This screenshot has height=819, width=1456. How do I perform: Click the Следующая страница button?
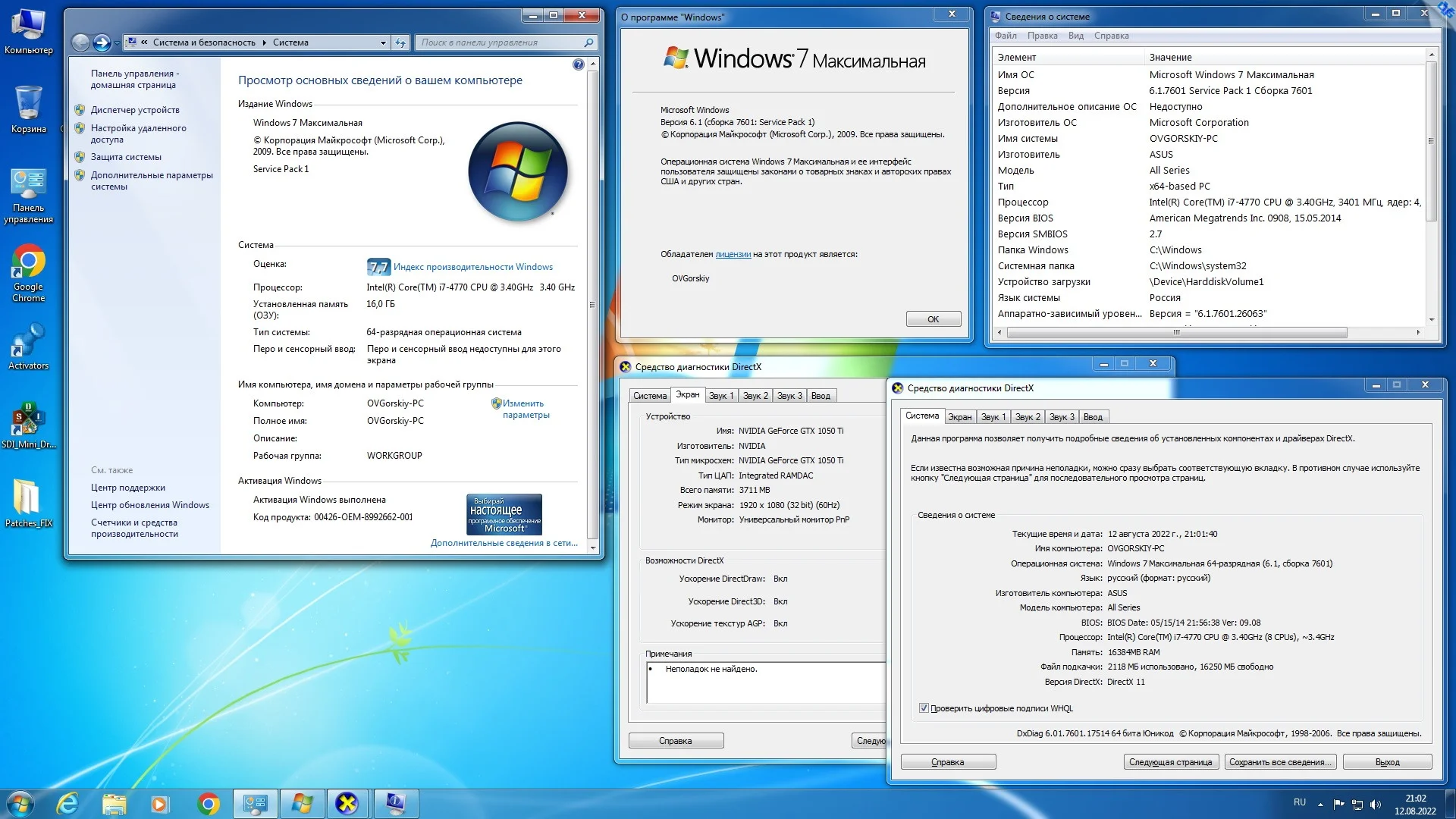(1170, 762)
